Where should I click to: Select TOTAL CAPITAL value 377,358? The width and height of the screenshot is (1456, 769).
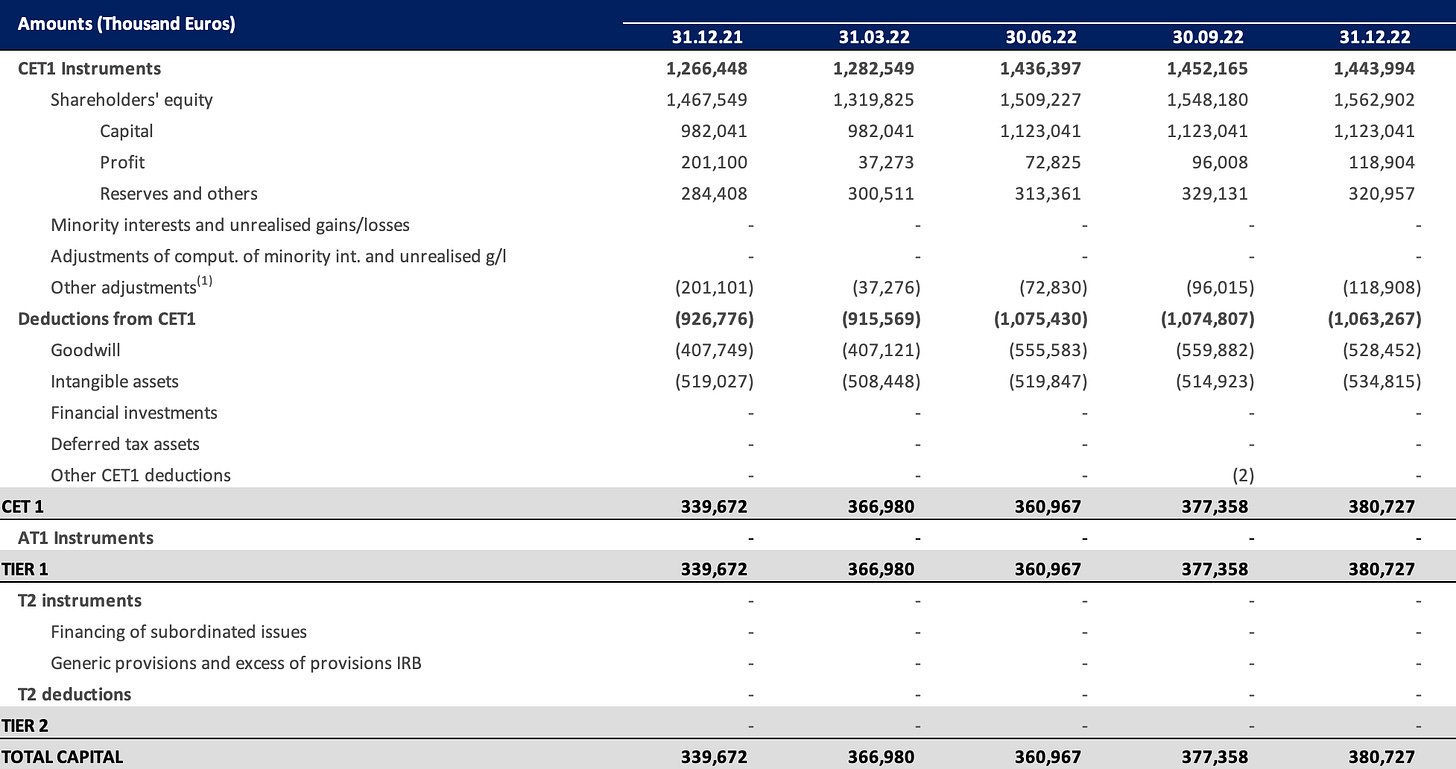(x=1216, y=757)
